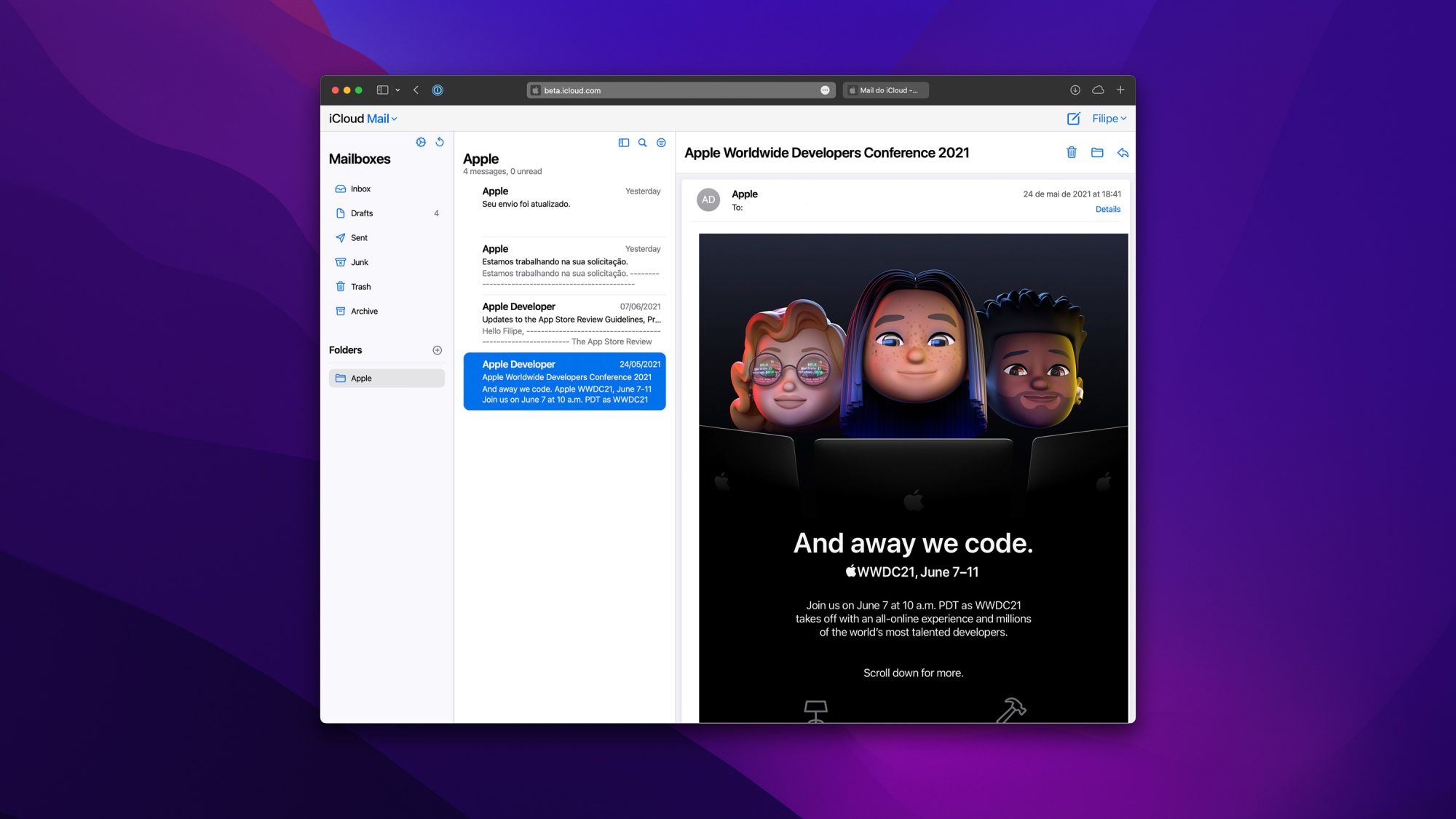Click the Junk bin icon
1456x819 pixels.
coord(340,262)
